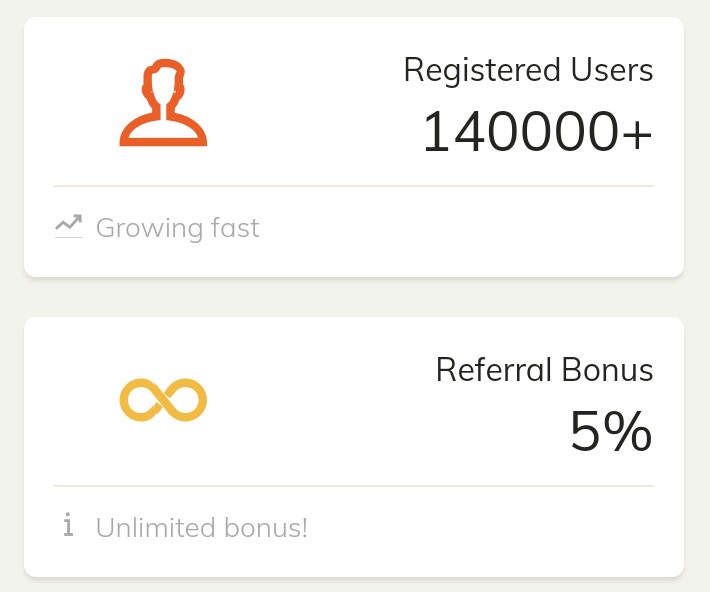This screenshot has height=592, width=710.
Task: Click the divider line above Unlimited bonus
Action: tap(354, 486)
